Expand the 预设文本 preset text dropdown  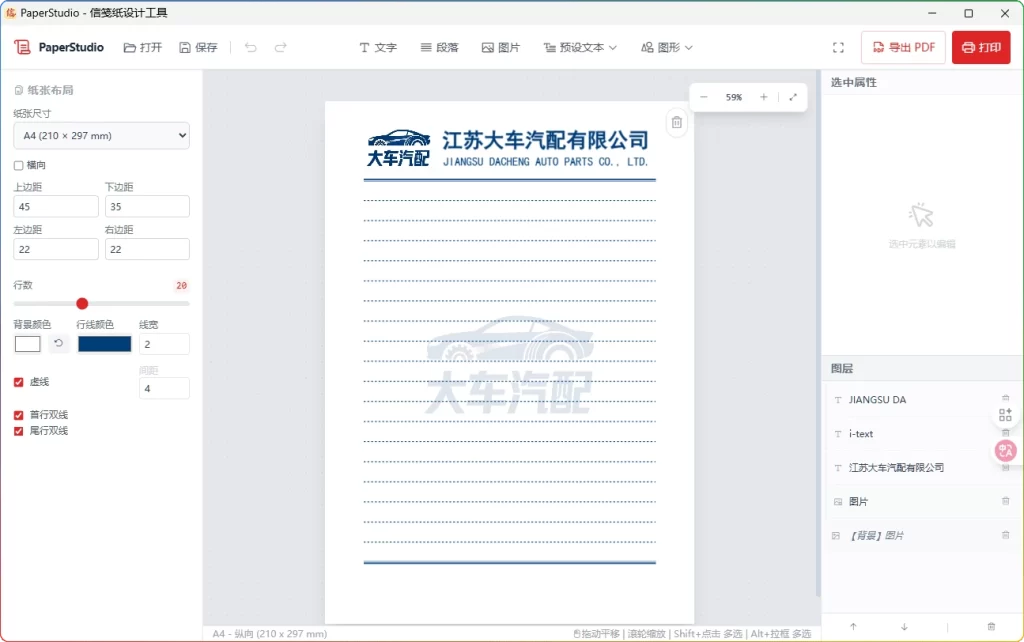tap(580, 47)
